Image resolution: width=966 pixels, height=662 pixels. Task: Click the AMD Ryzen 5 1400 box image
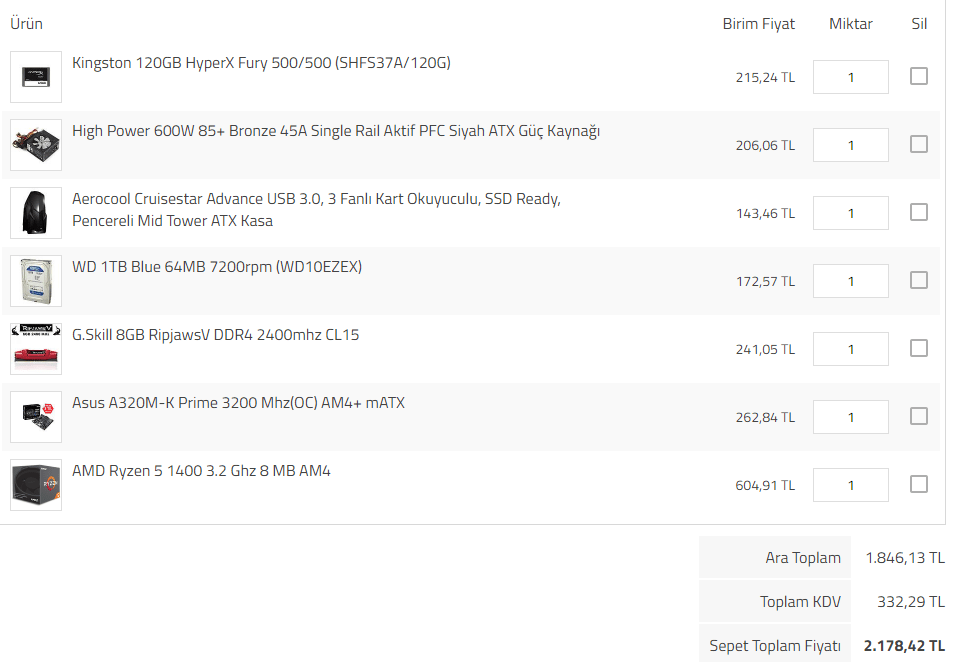click(36, 485)
